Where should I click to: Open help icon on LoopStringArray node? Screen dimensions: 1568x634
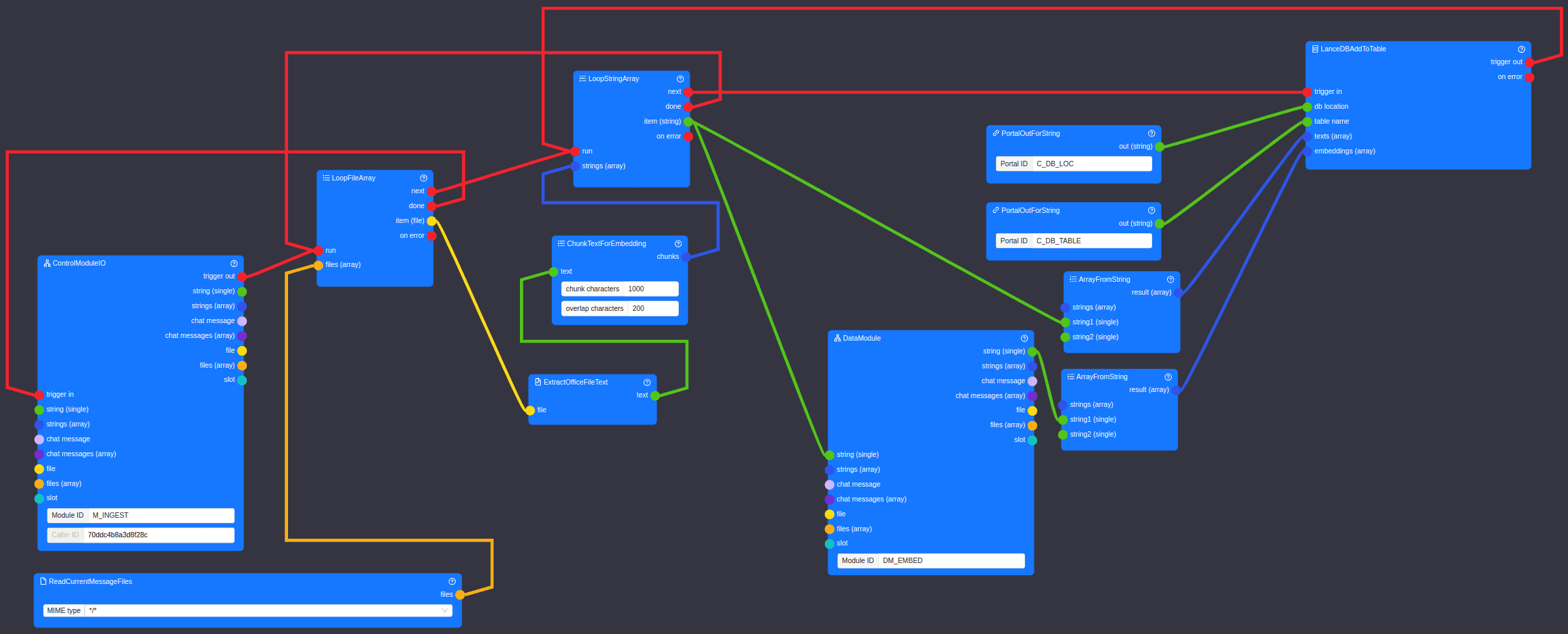[x=680, y=79]
